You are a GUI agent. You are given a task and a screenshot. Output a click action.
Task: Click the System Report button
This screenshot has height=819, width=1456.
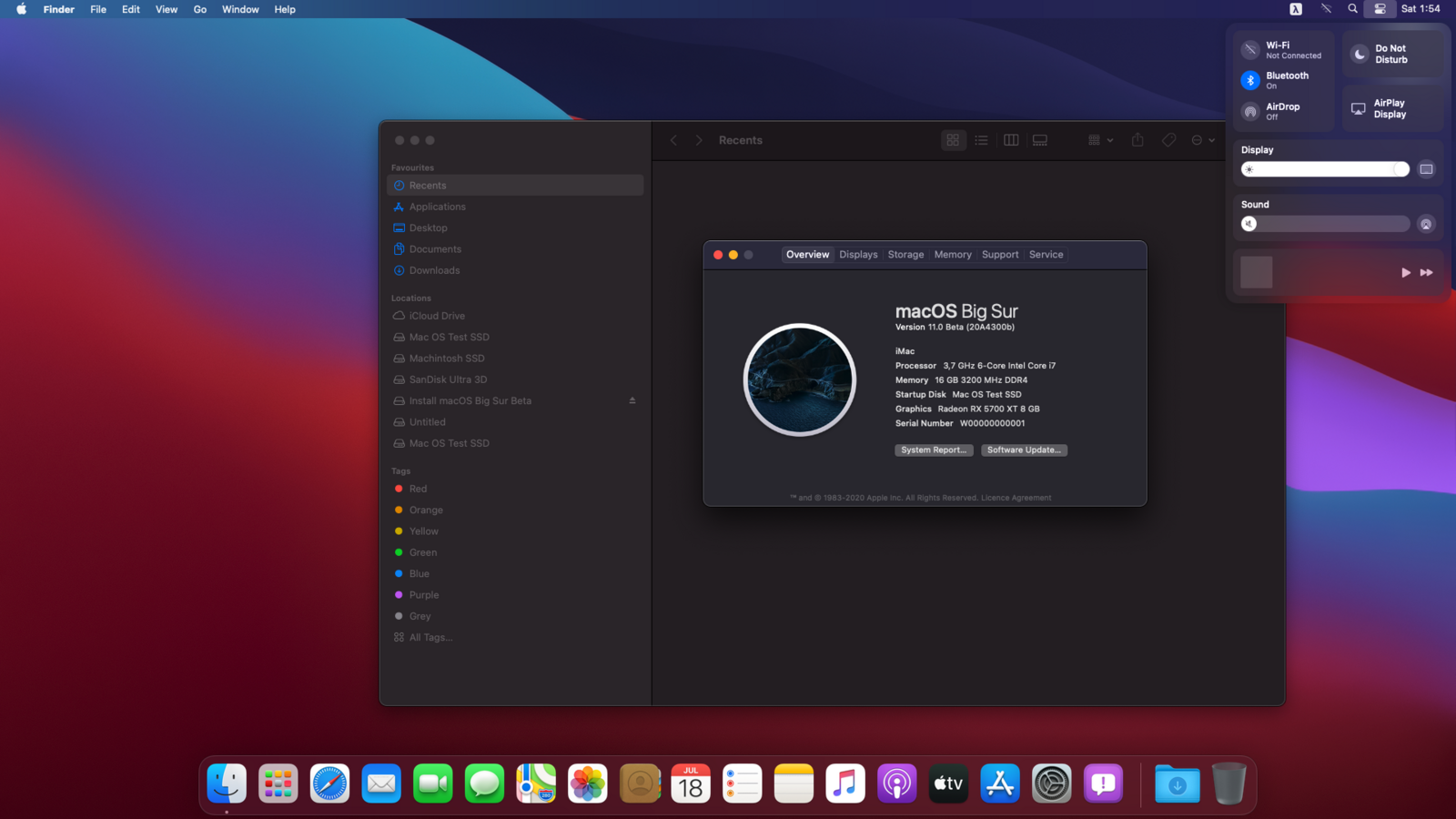coord(934,450)
